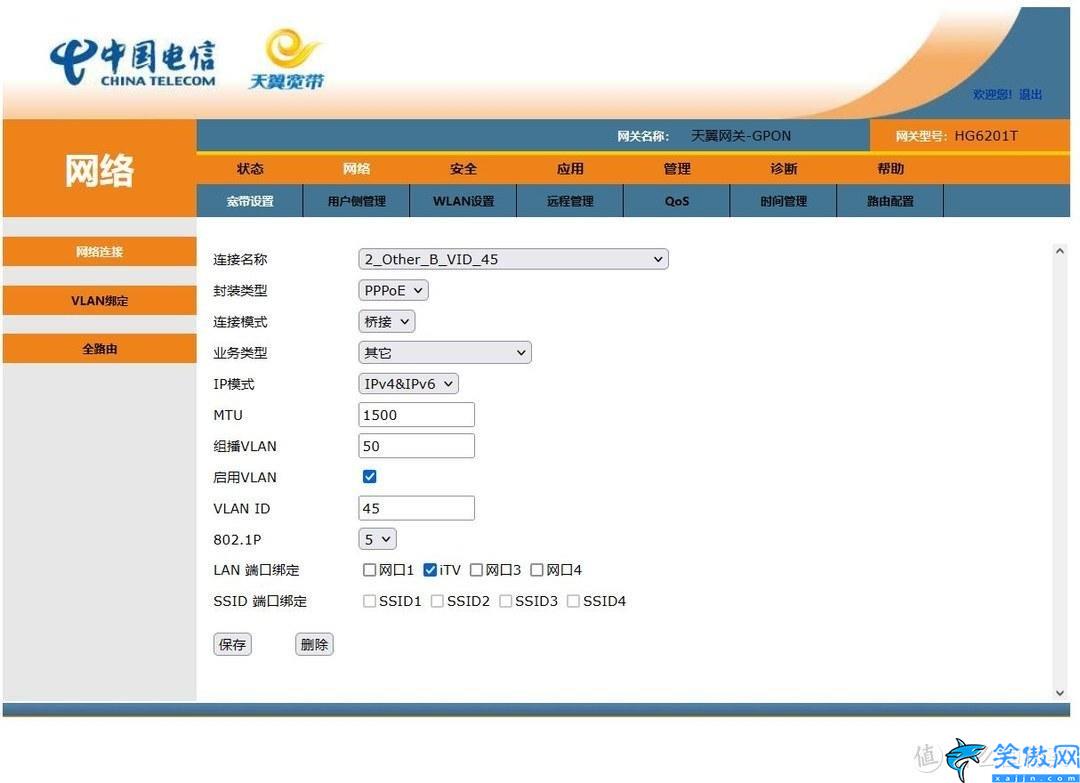Open the 状态 main menu
Viewport: 1080px width, 783px height.
click(250, 169)
